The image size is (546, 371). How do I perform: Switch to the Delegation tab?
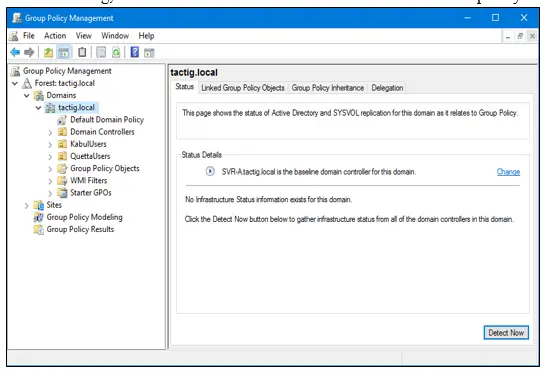[x=387, y=88]
